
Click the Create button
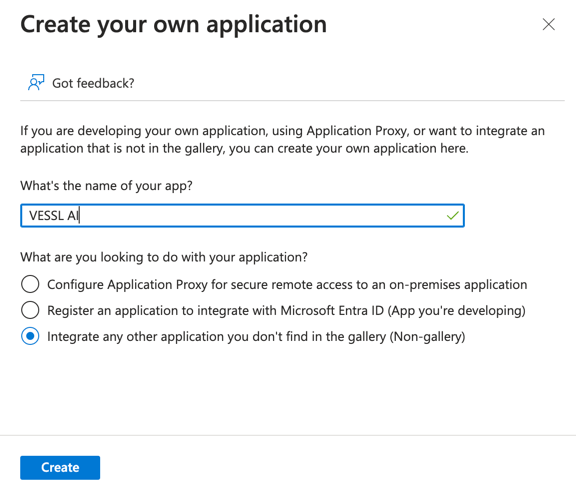60,468
